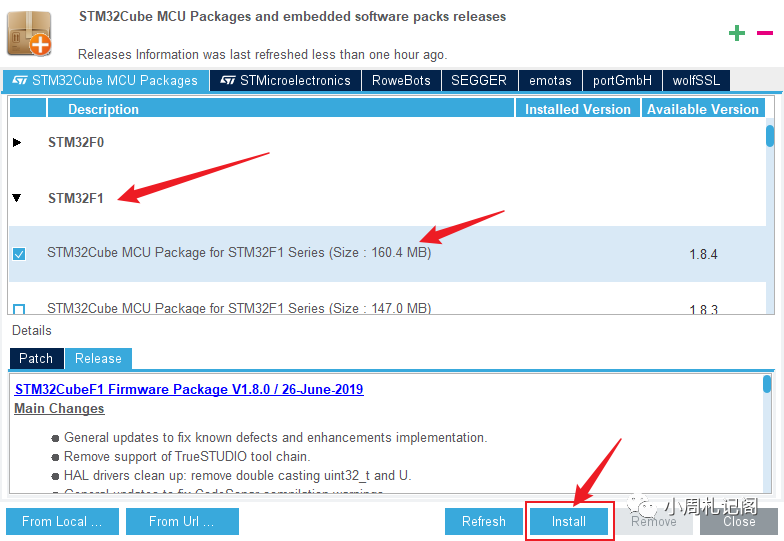Switch to the Patch details tab
This screenshot has height=541, width=784.
pyautogui.click(x=36, y=358)
